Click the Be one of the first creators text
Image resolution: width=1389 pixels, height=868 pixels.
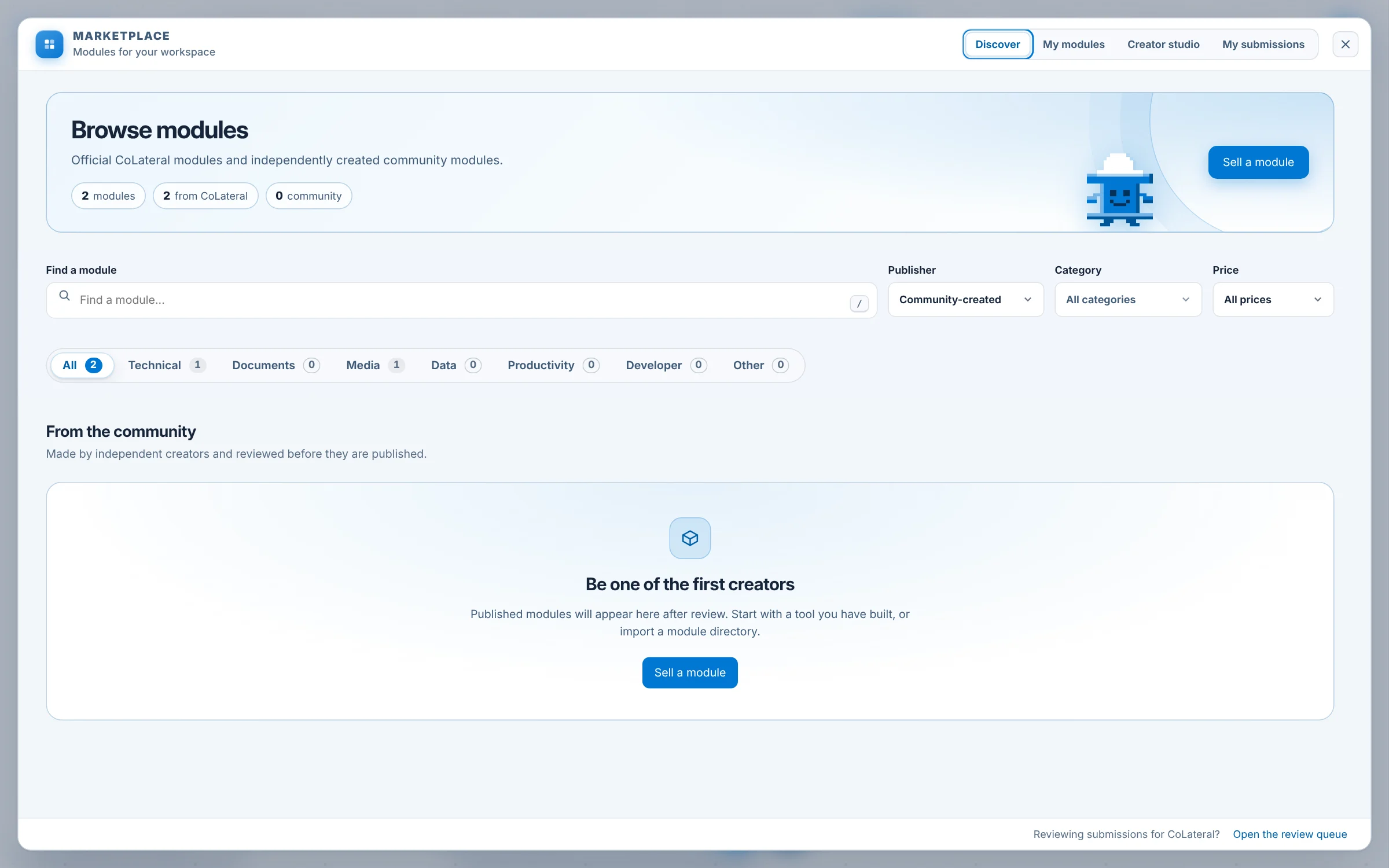[x=690, y=584]
